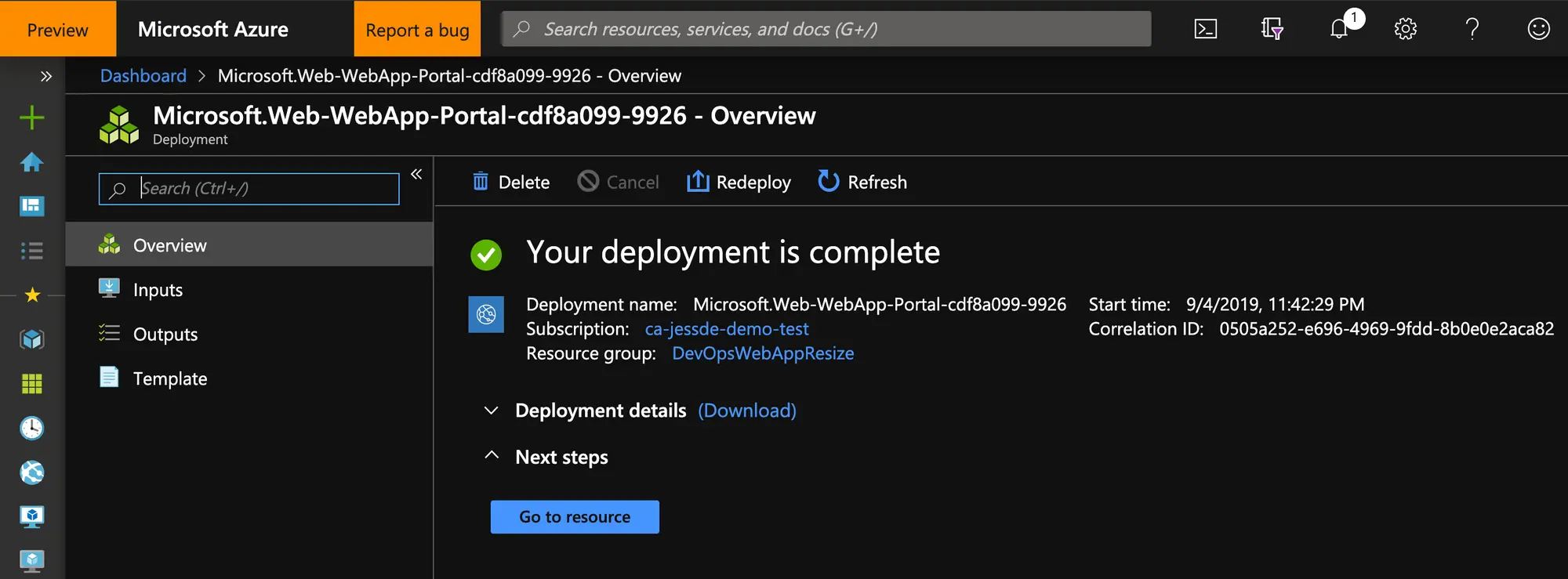Expand the left sidebar with double chevron

pyautogui.click(x=45, y=76)
